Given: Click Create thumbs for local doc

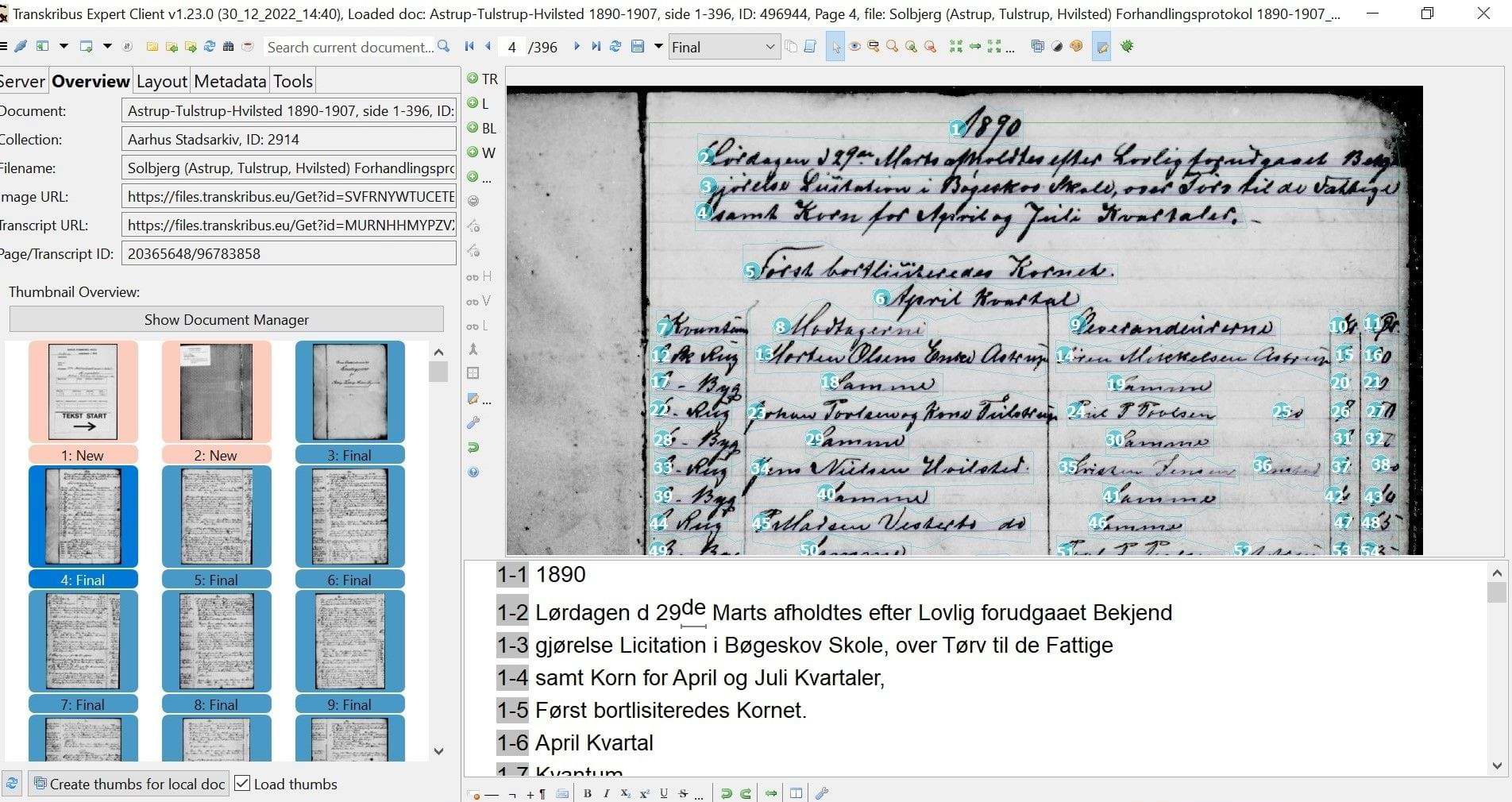Looking at the screenshot, I should pos(129,784).
